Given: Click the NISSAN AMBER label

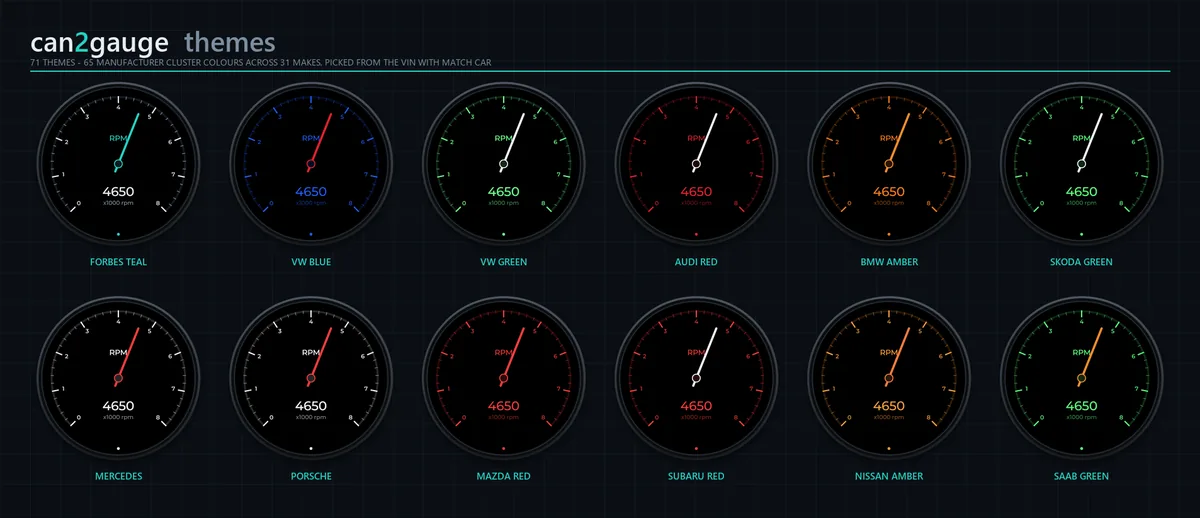Looking at the screenshot, I should pos(889,476).
